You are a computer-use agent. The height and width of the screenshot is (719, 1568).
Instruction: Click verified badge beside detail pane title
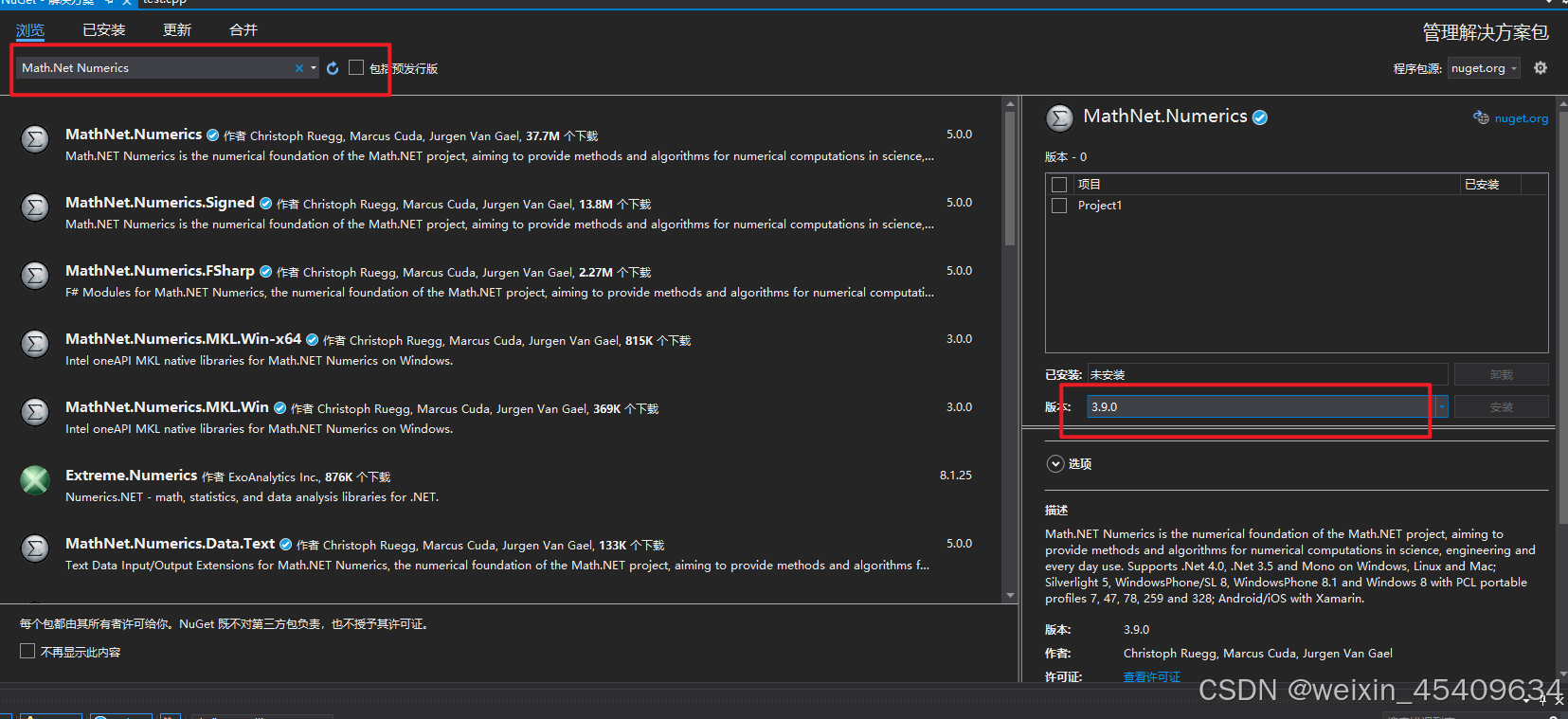[1260, 117]
